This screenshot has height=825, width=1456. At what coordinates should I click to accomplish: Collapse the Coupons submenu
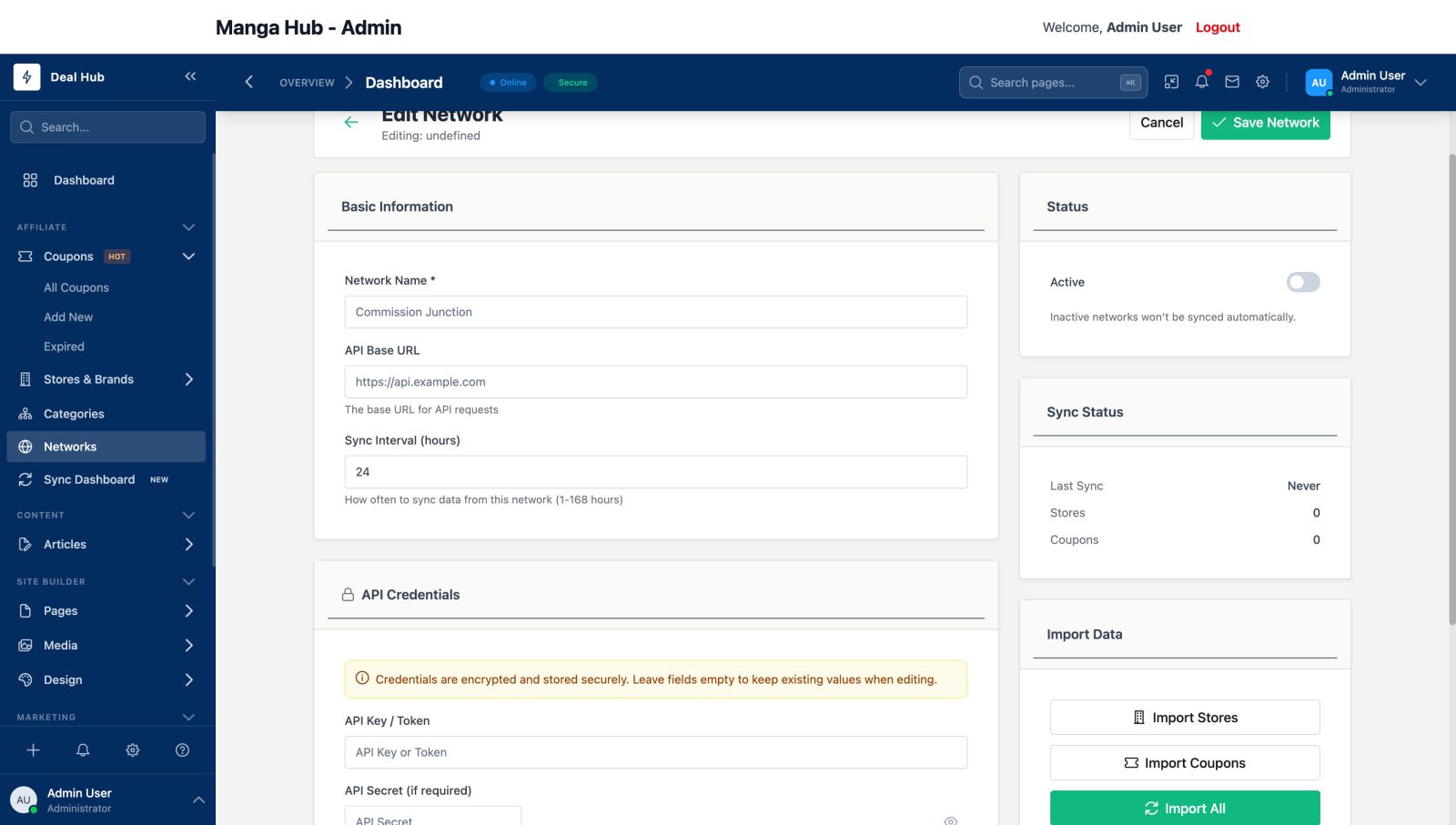(x=188, y=257)
